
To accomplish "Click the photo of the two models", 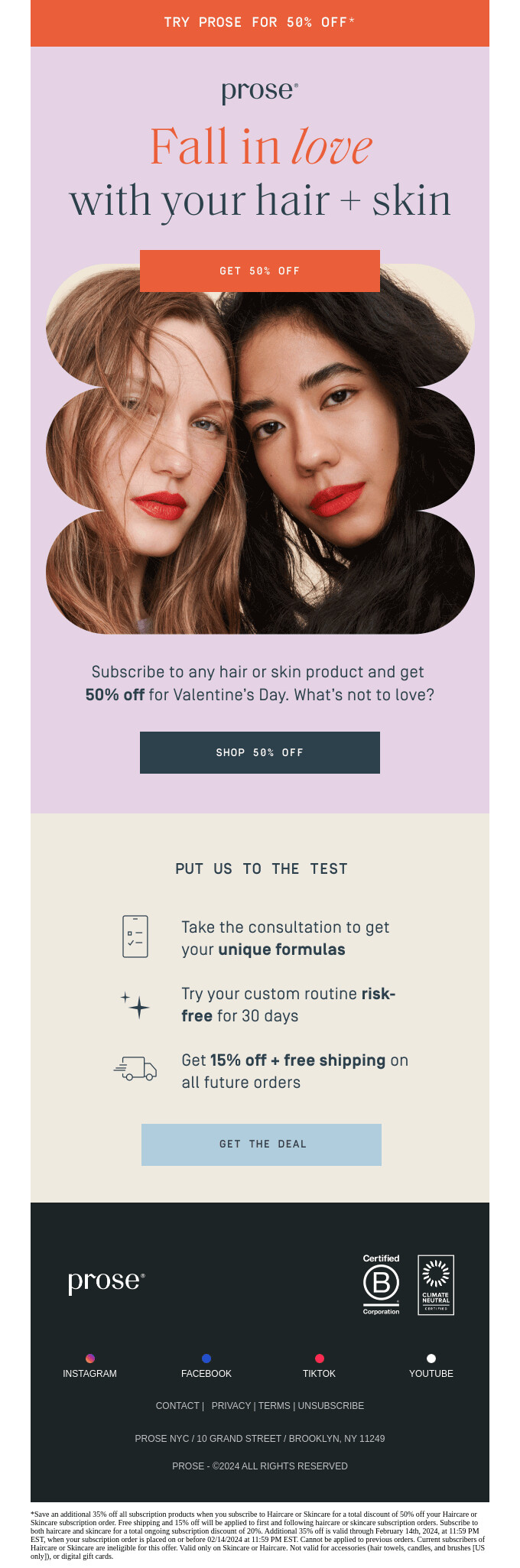I will (259, 459).
